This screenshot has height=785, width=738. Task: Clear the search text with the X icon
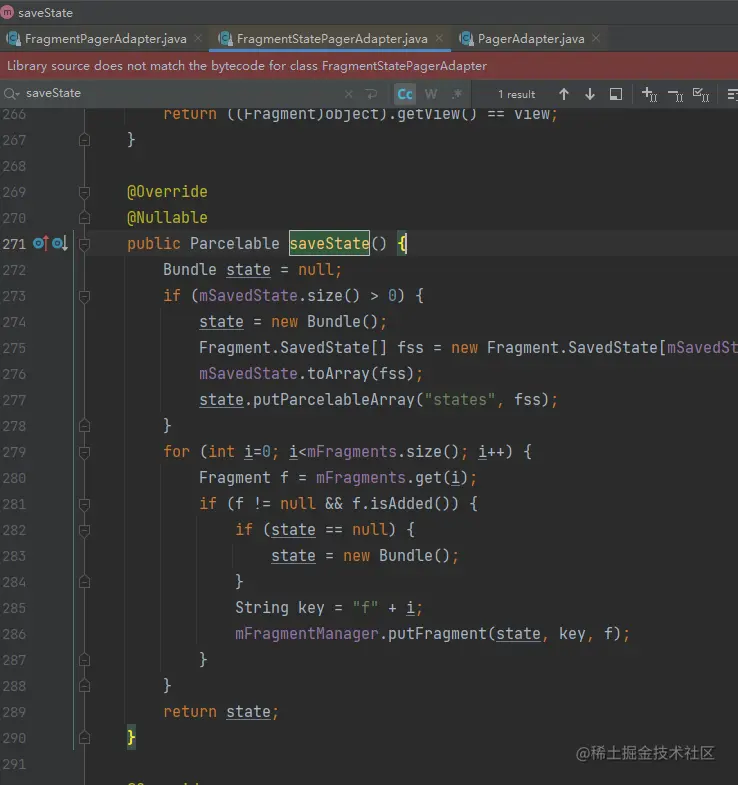point(349,94)
